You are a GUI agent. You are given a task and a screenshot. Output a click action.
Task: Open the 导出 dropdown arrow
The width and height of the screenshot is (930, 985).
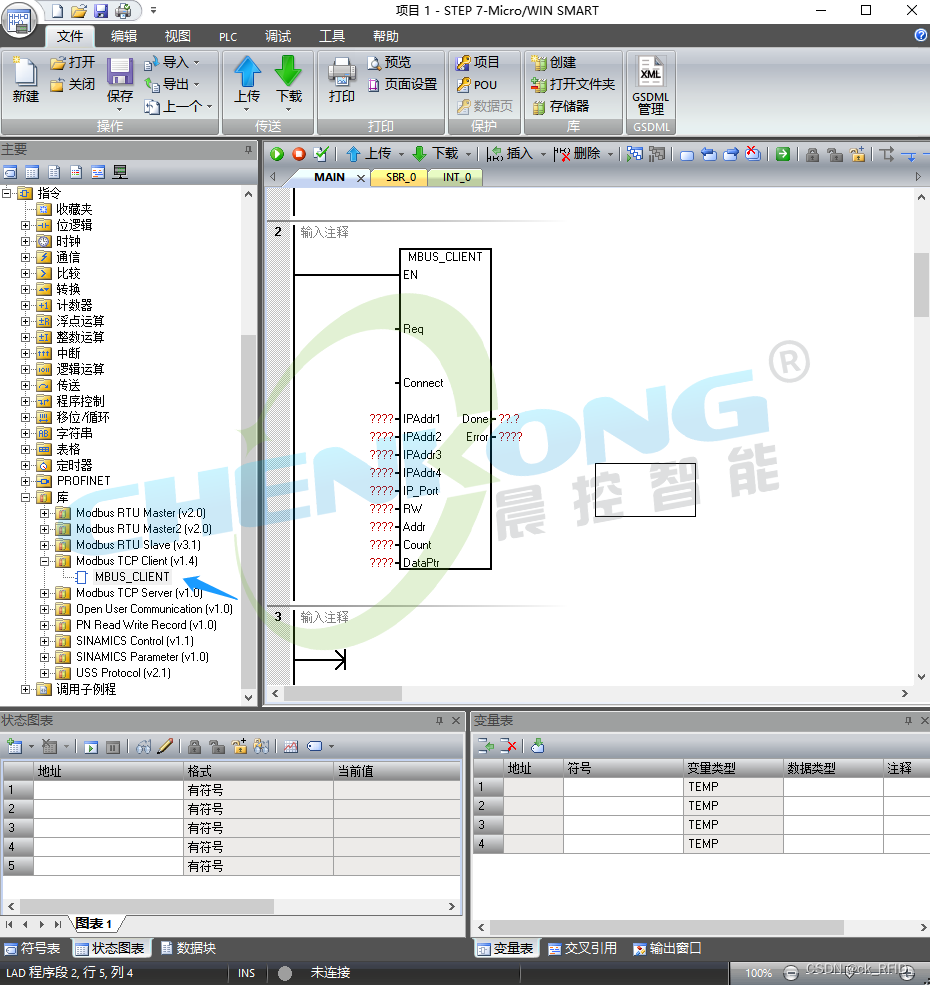click(197, 84)
